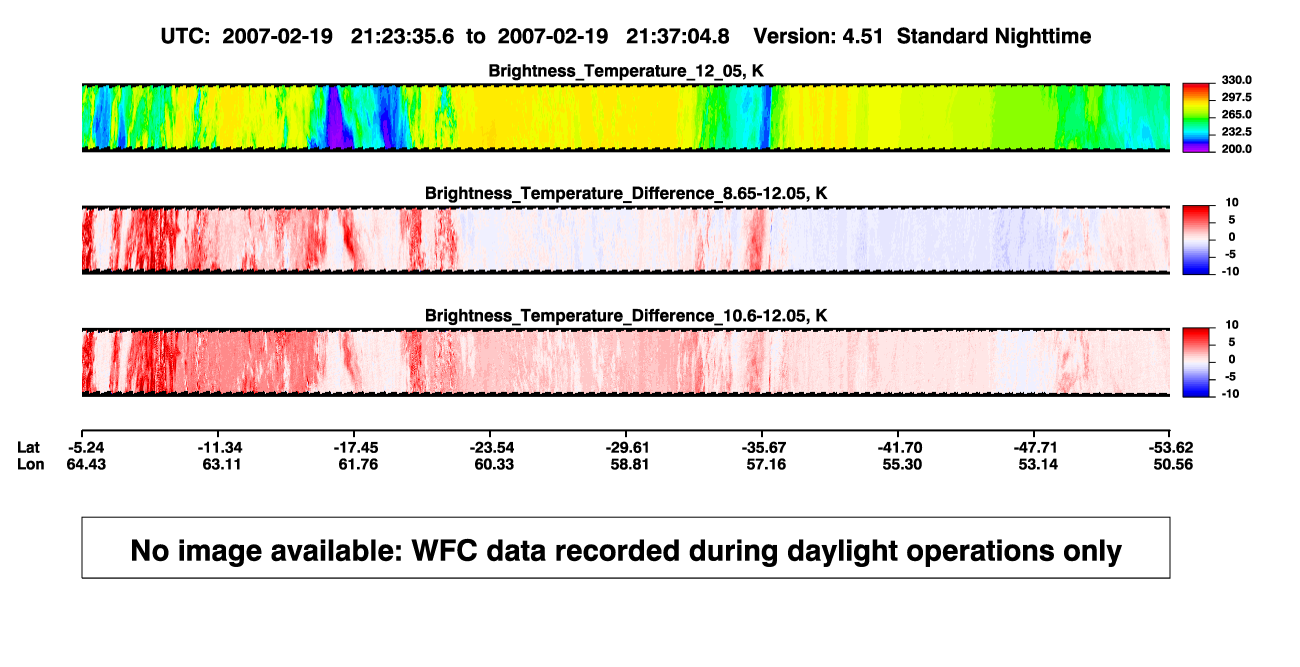Click longitude tick value '58.81'
1300x667 pixels.
631,464
